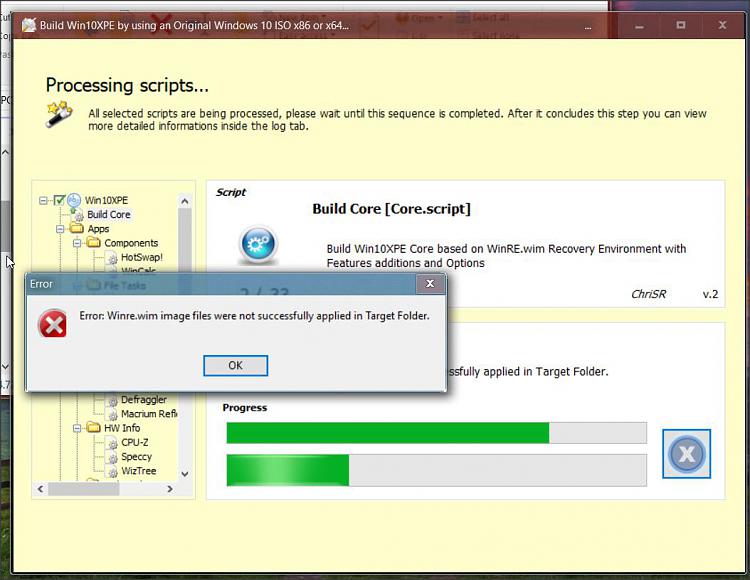Image resolution: width=750 pixels, height=580 pixels.
Task: Select the Components folder in tree
Action: 131,243
